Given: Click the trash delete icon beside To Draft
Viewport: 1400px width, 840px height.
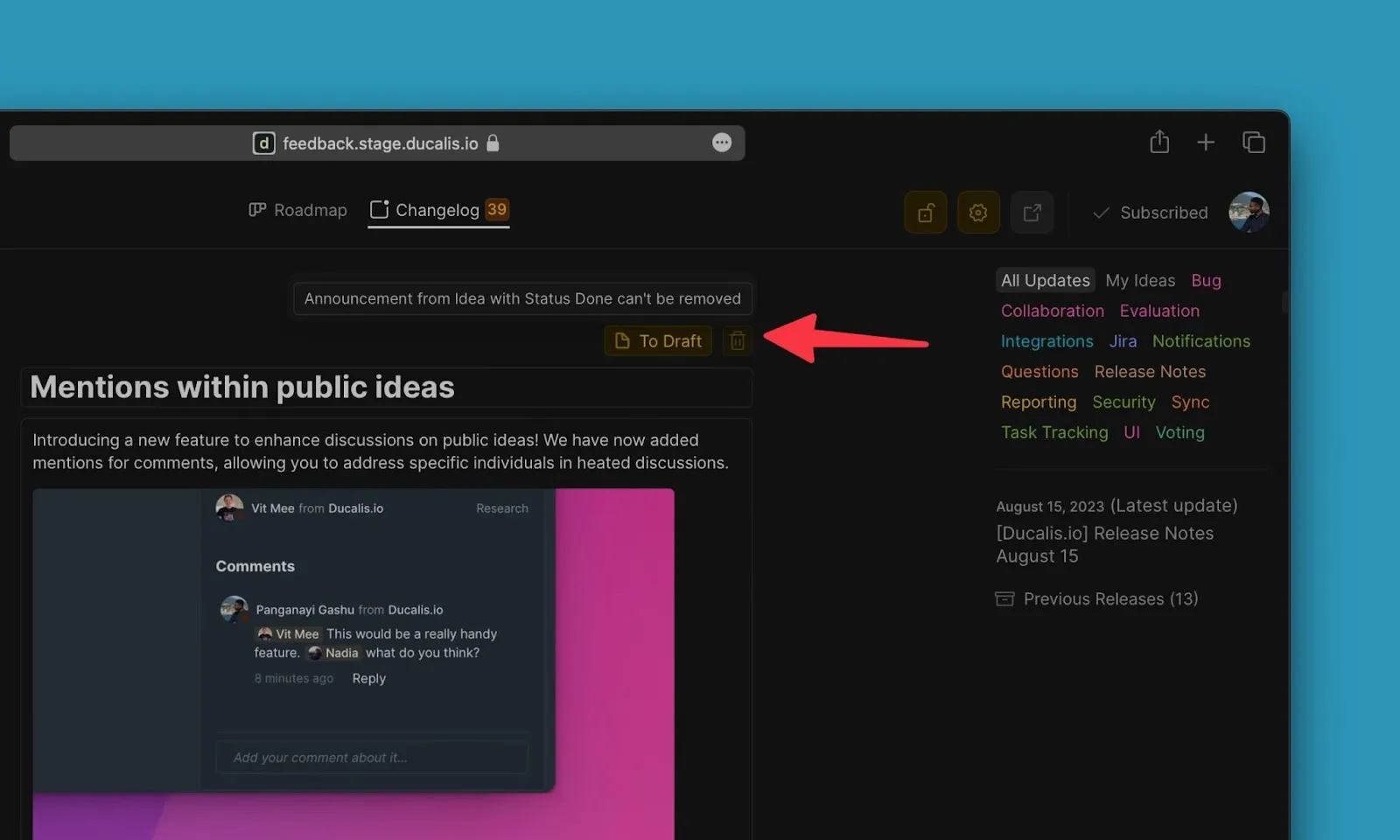Looking at the screenshot, I should (738, 341).
